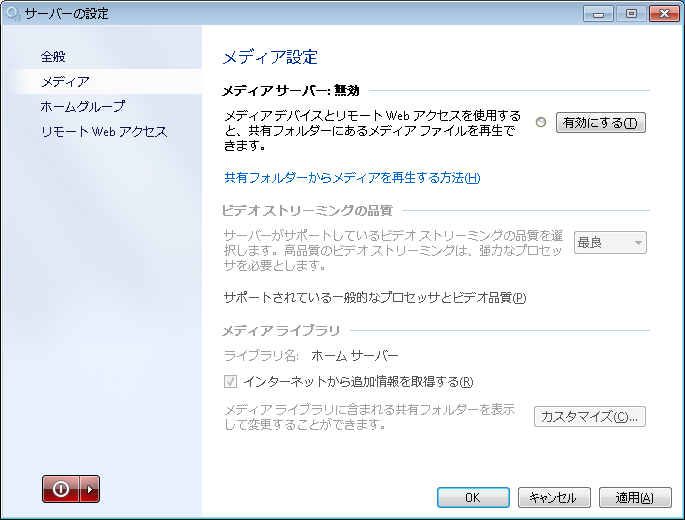
Task: Click the メディア サーバー: 無効 status text
Action: (291, 90)
